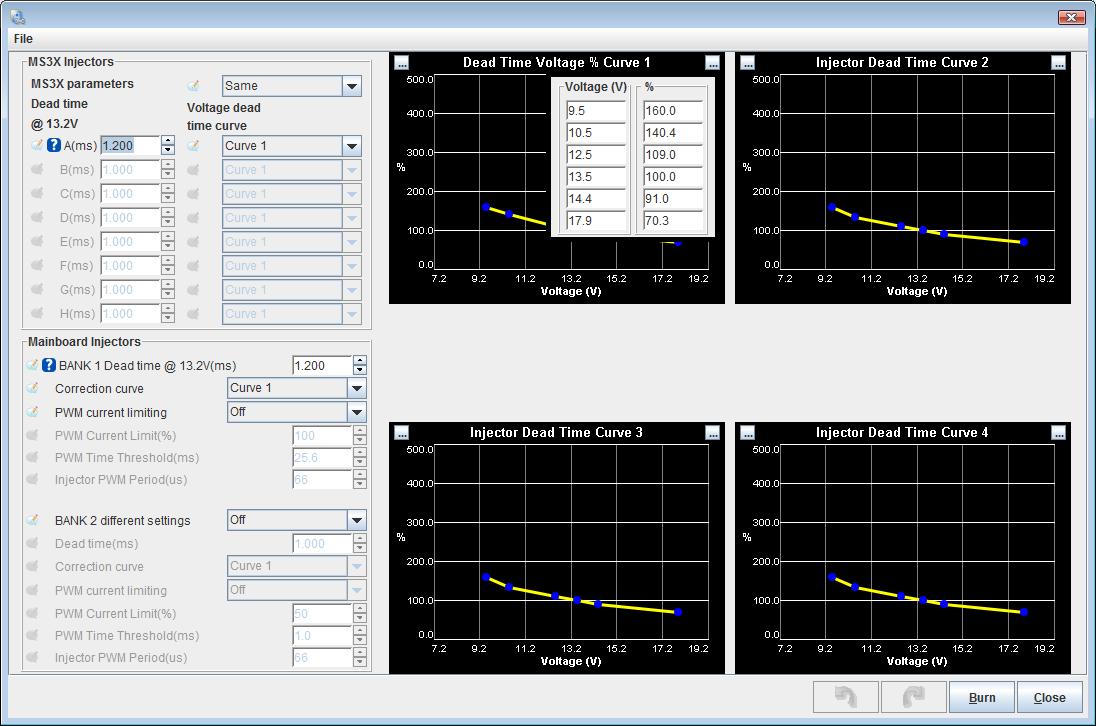Click left options button on Curve 3 graph
This screenshot has height=726, width=1096.
point(401,432)
